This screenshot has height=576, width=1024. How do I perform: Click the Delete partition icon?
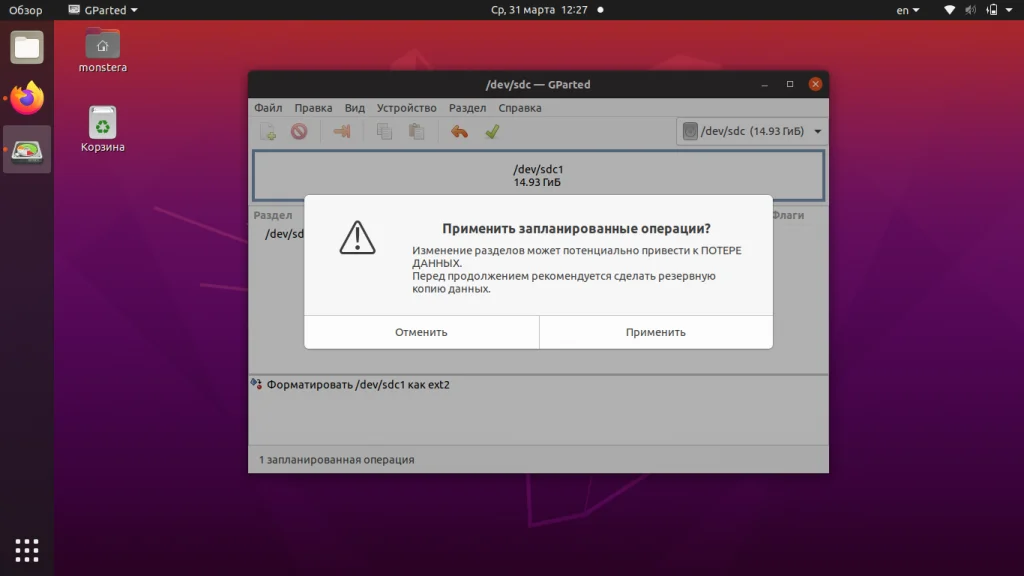(300, 130)
